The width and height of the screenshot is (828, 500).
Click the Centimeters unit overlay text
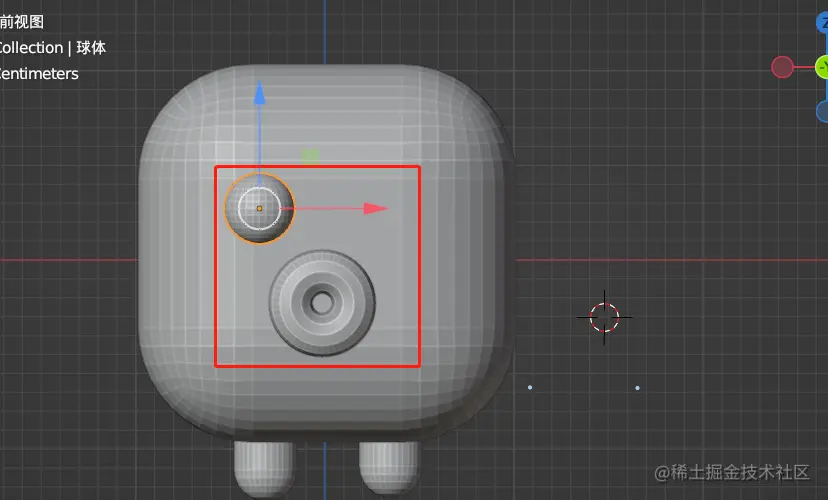39,73
